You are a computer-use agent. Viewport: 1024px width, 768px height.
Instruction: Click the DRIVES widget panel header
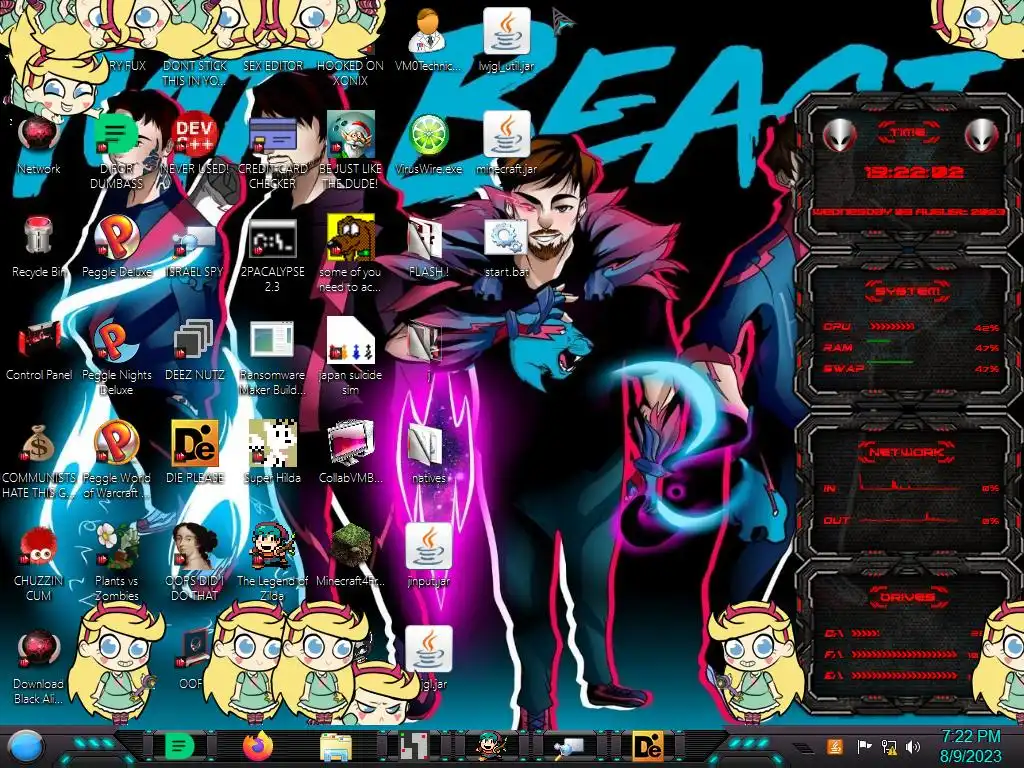point(908,596)
